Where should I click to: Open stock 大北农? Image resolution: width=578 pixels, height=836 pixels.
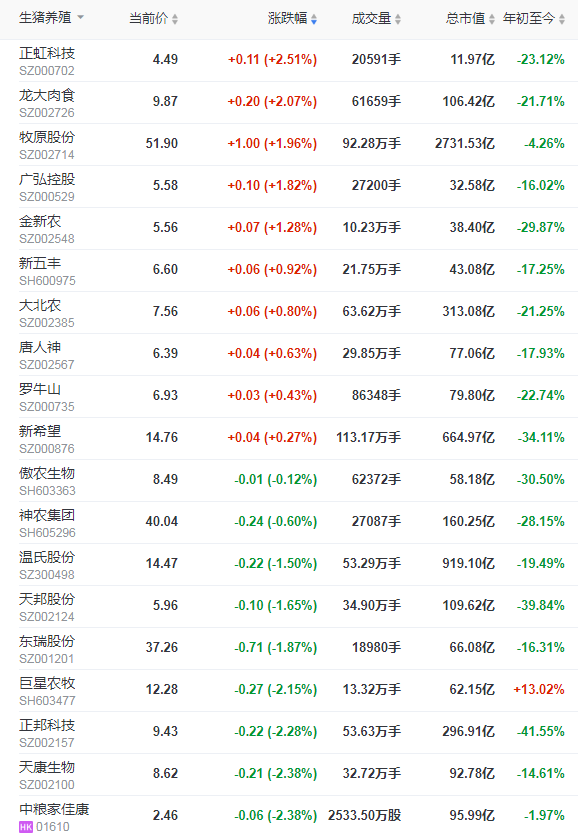click(x=40, y=306)
